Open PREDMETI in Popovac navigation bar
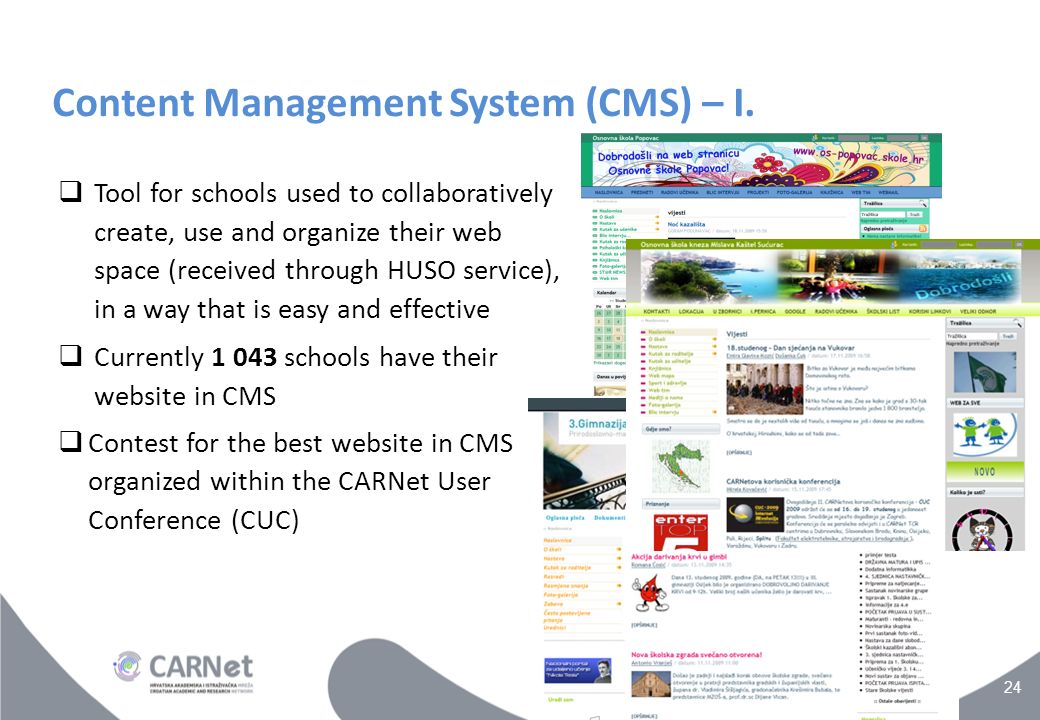This screenshot has width=1040, height=720. coord(642,192)
